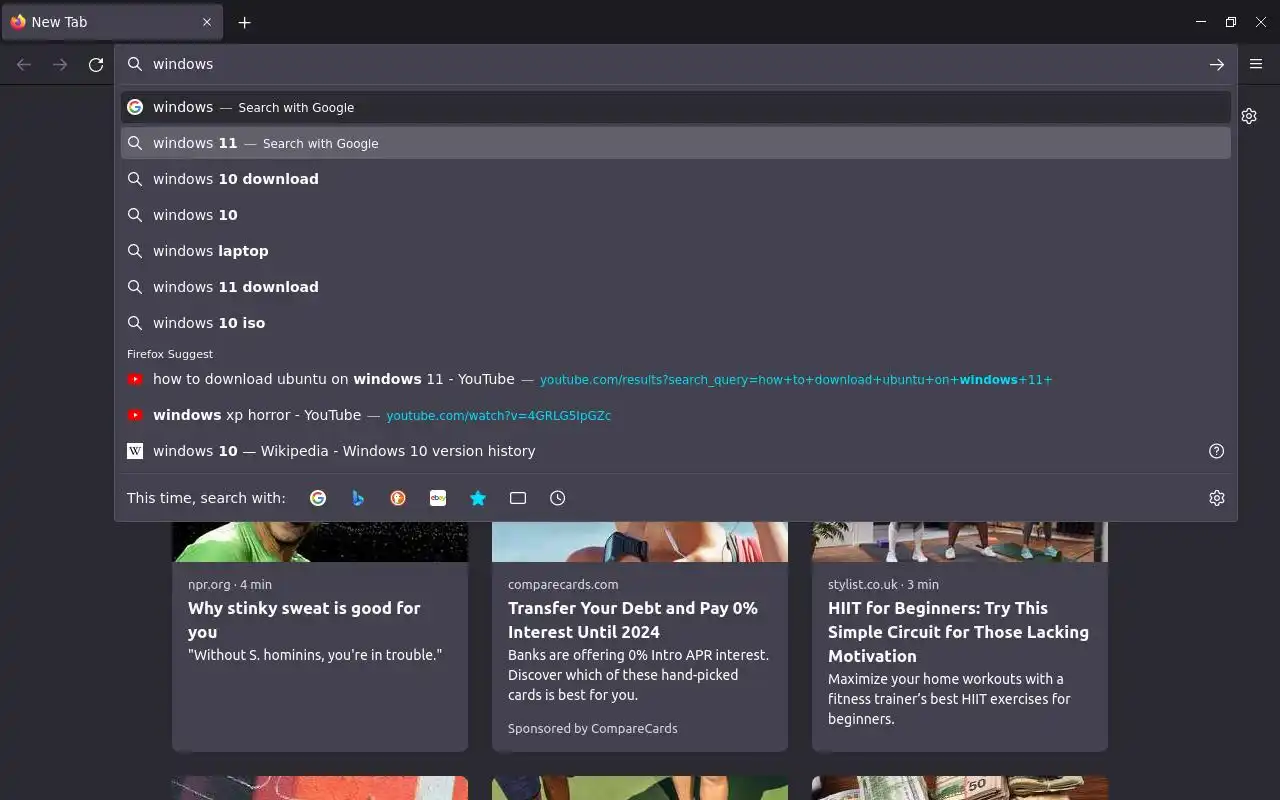Click the stylist.co.uk article thumbnail image

(x=960, y=541)
